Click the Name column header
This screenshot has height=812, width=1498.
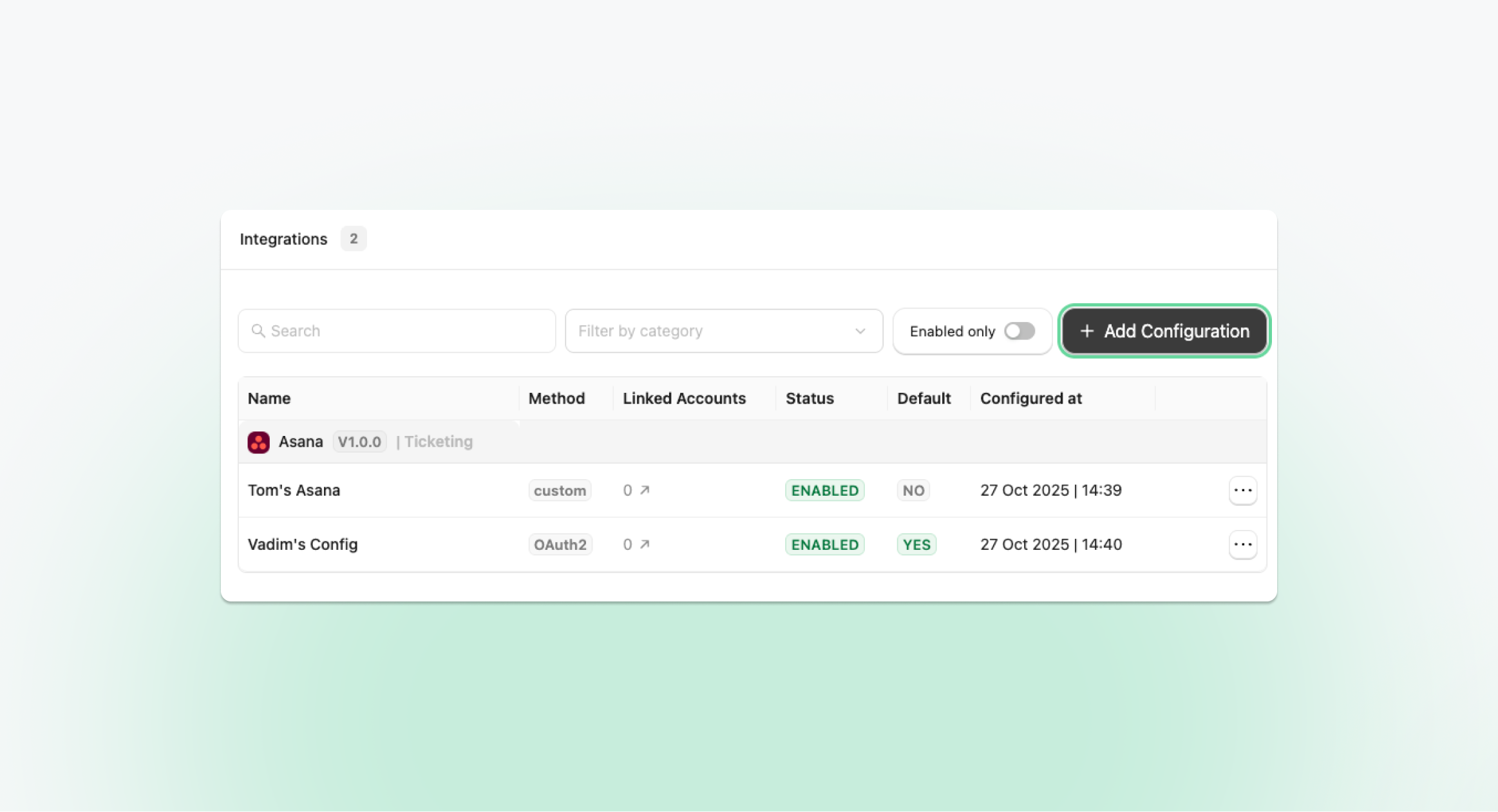(x=269, y=399)
